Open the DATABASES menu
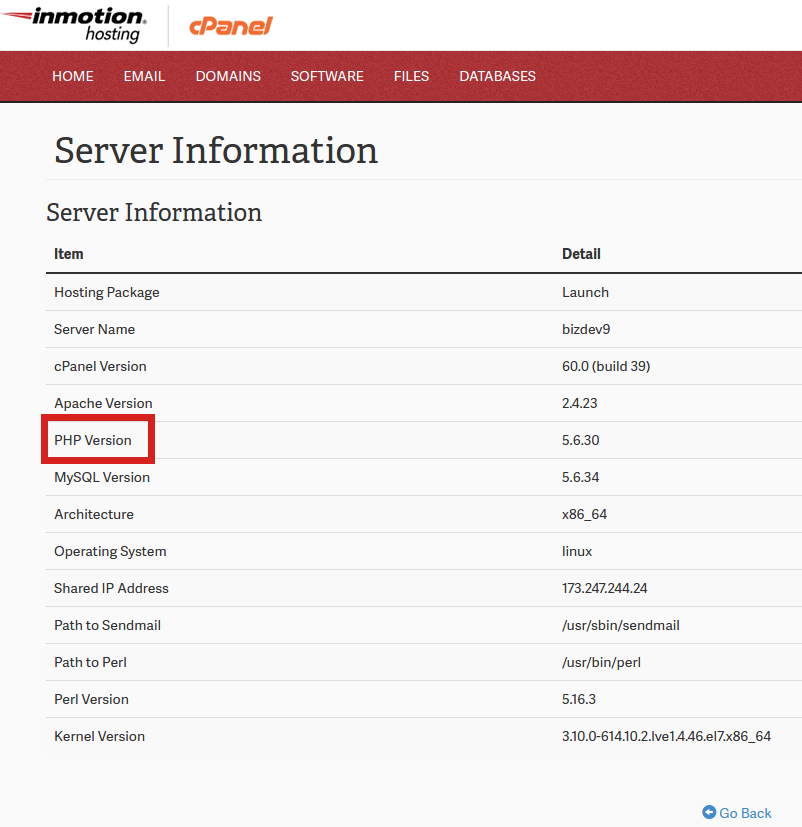The image size is (802, 827). [497, 76]
